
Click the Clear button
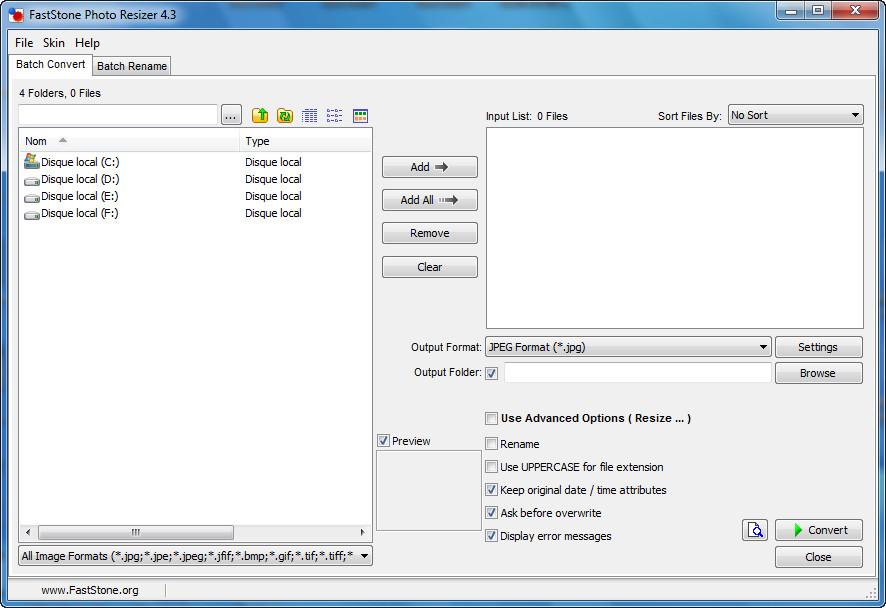[x=429, y=267]
